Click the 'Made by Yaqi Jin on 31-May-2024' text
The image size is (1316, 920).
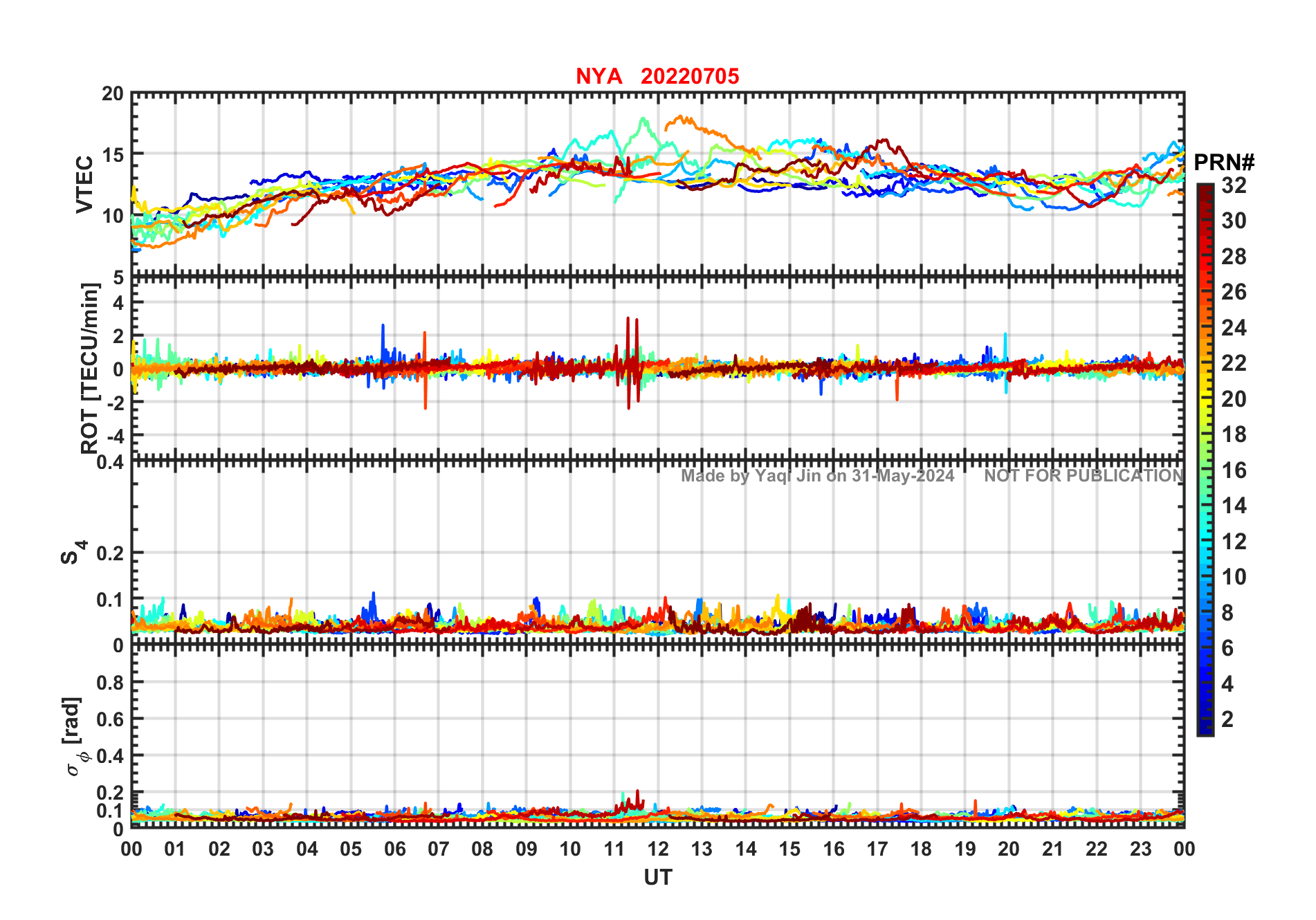tap(818, 476)
